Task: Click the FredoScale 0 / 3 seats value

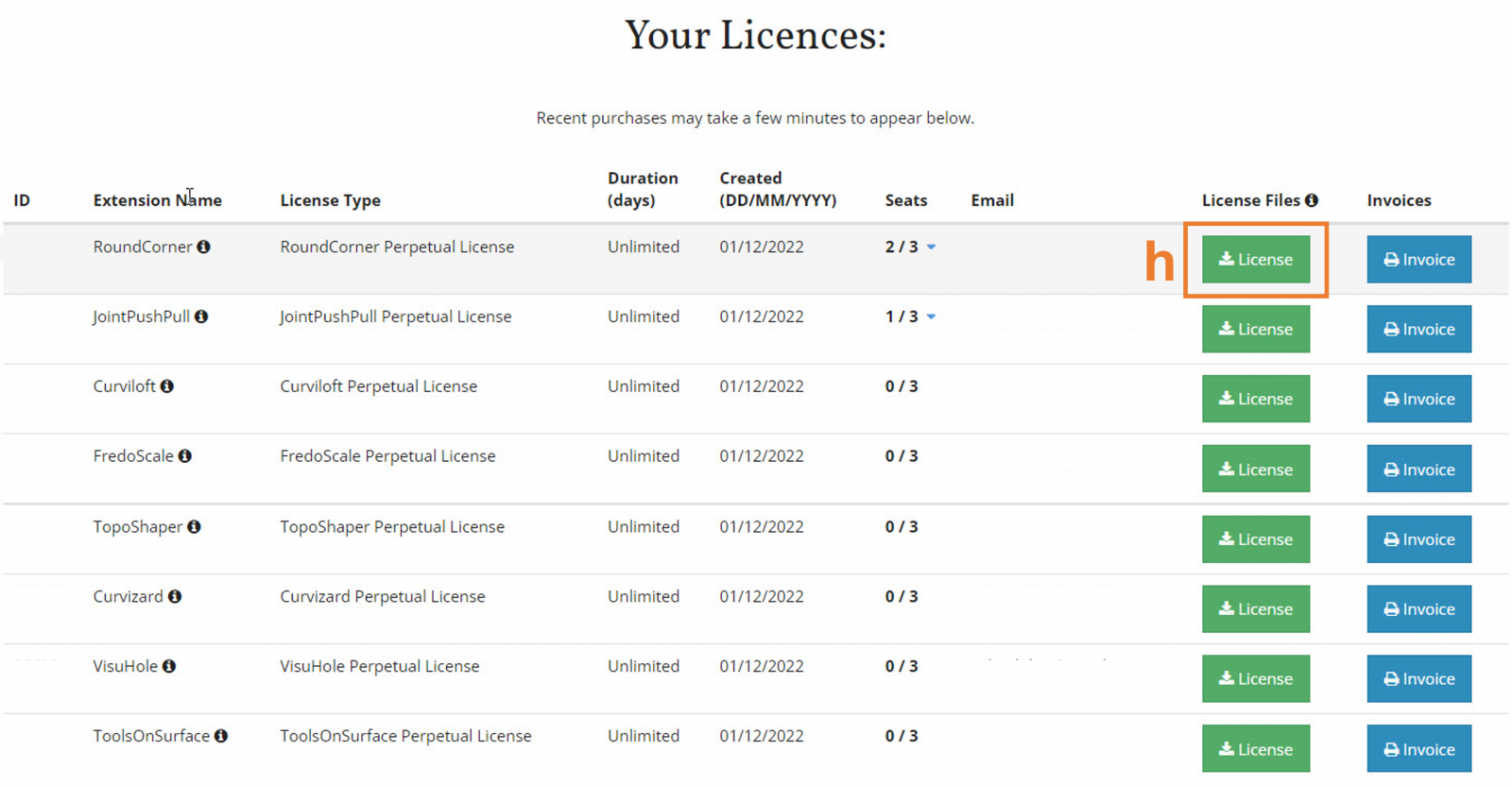Action: point(902,456)
